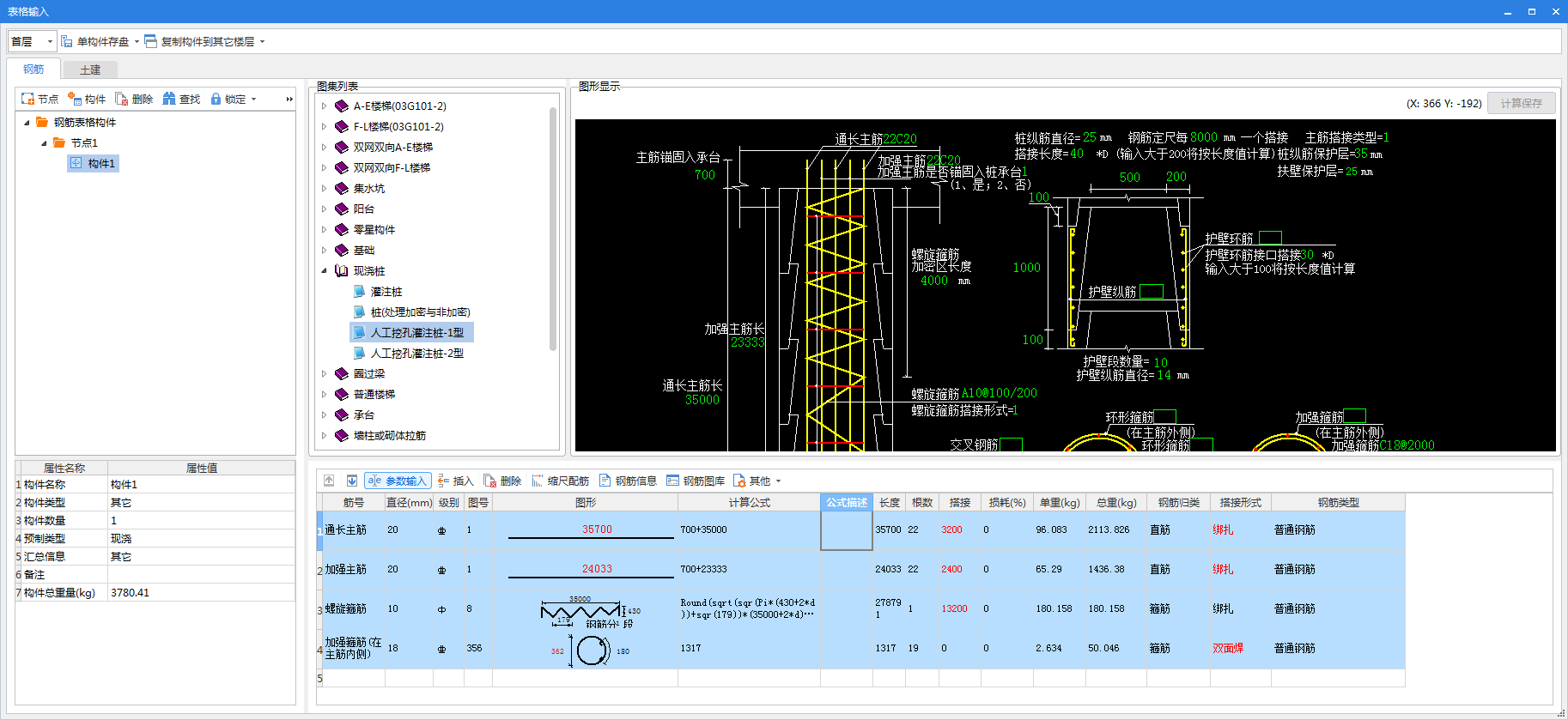
Task: Open the 复制构件到其它楼层 dropdown arrow
Action: tap(262, 41)
